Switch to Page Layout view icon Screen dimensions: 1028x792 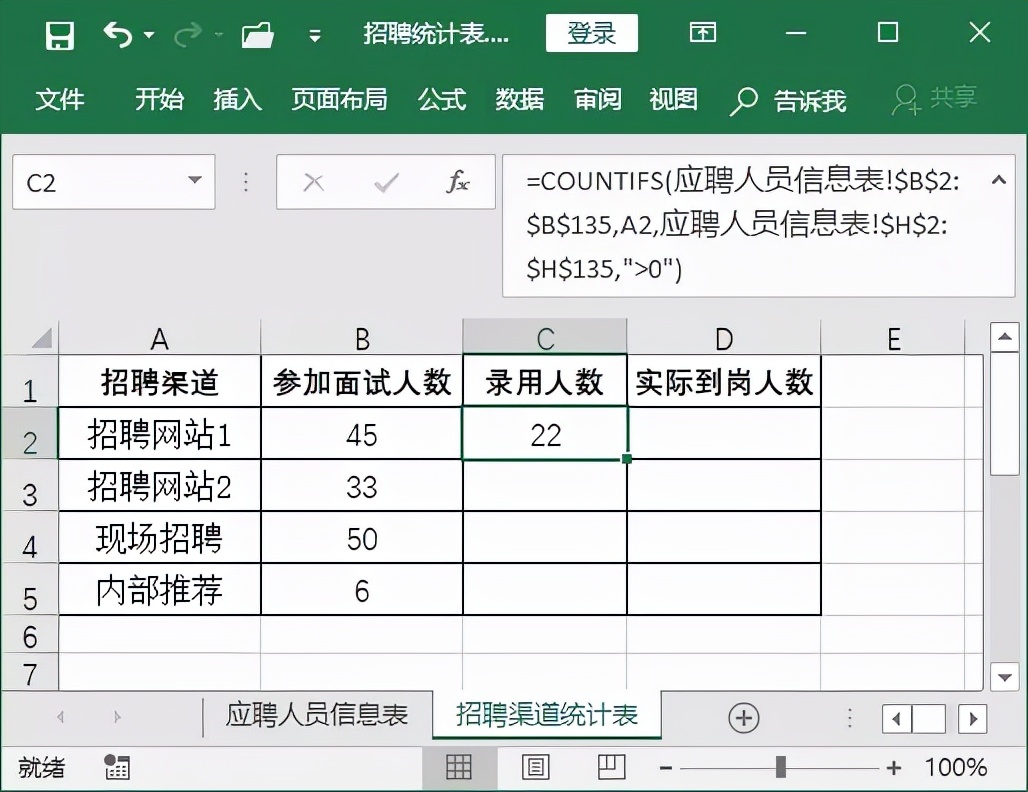(x=535, y=767)
